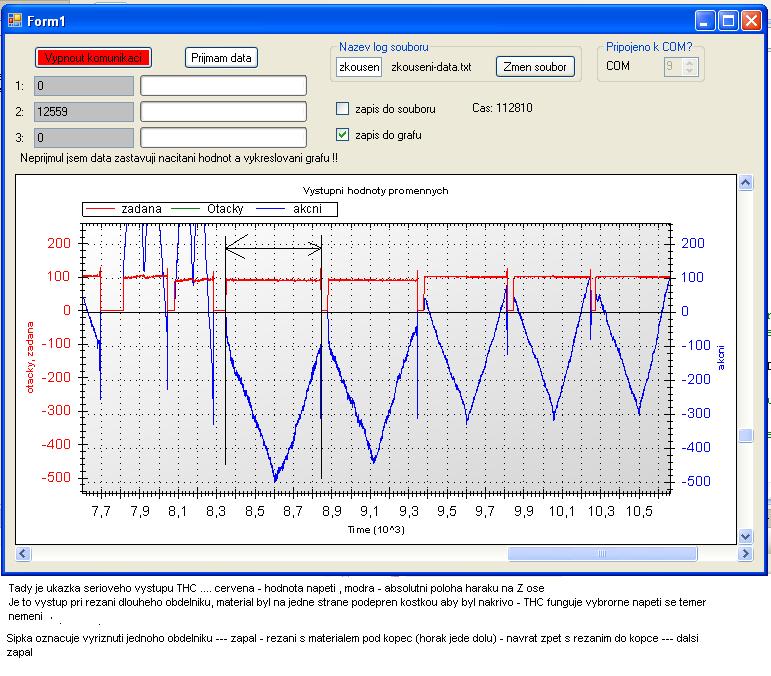Minimize the Form1 window
This screenshot has width=771, height=676.
(707, 21)
